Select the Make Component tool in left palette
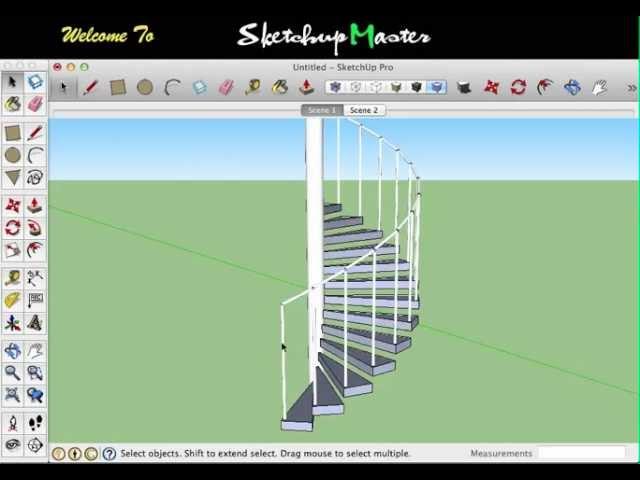The height and width of the screenshot is (480, 640). [35, 82]
